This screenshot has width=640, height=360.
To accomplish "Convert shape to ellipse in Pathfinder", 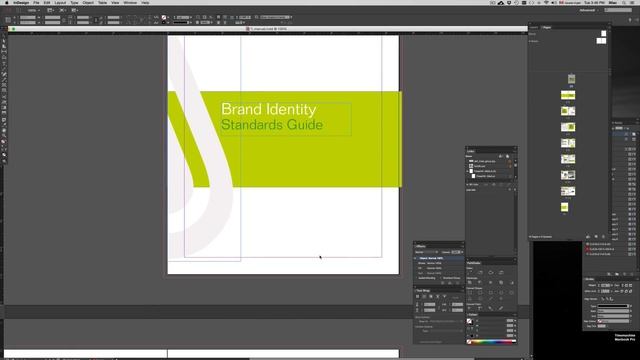I will pyautogui.click(x=511, y=293).
